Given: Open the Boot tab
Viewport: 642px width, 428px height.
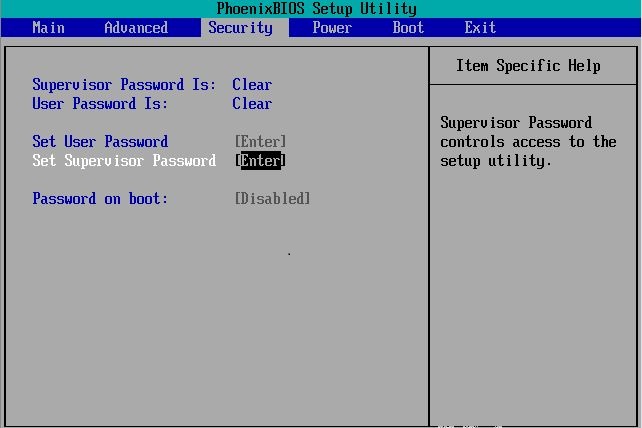Looking at the screenshot, I should coord(408,28).
